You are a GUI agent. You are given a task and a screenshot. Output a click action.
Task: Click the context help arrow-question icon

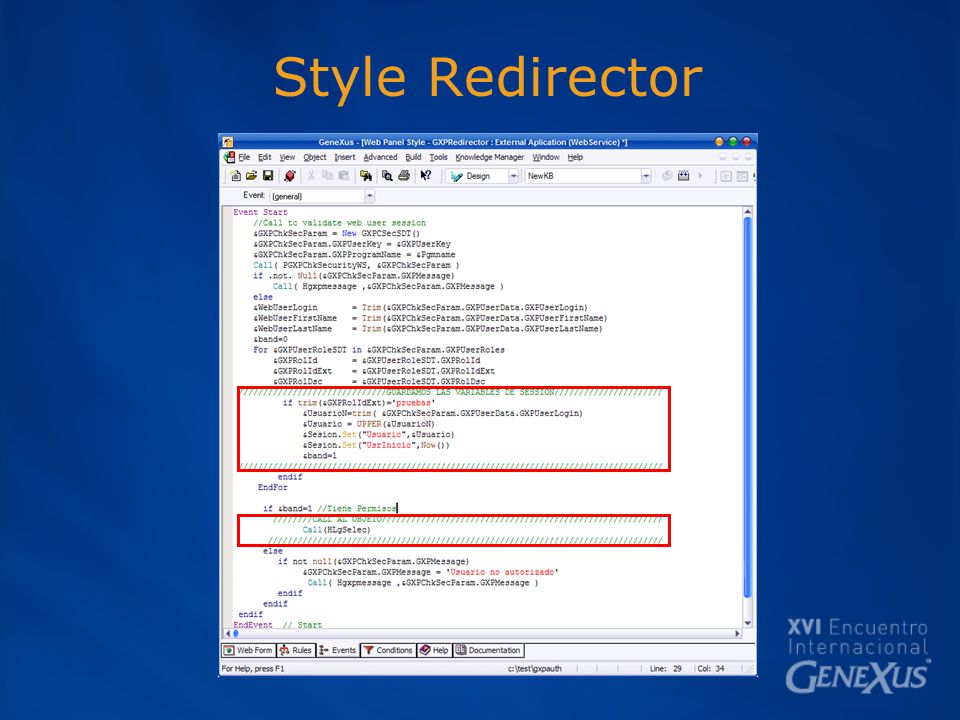click(426, 176)
